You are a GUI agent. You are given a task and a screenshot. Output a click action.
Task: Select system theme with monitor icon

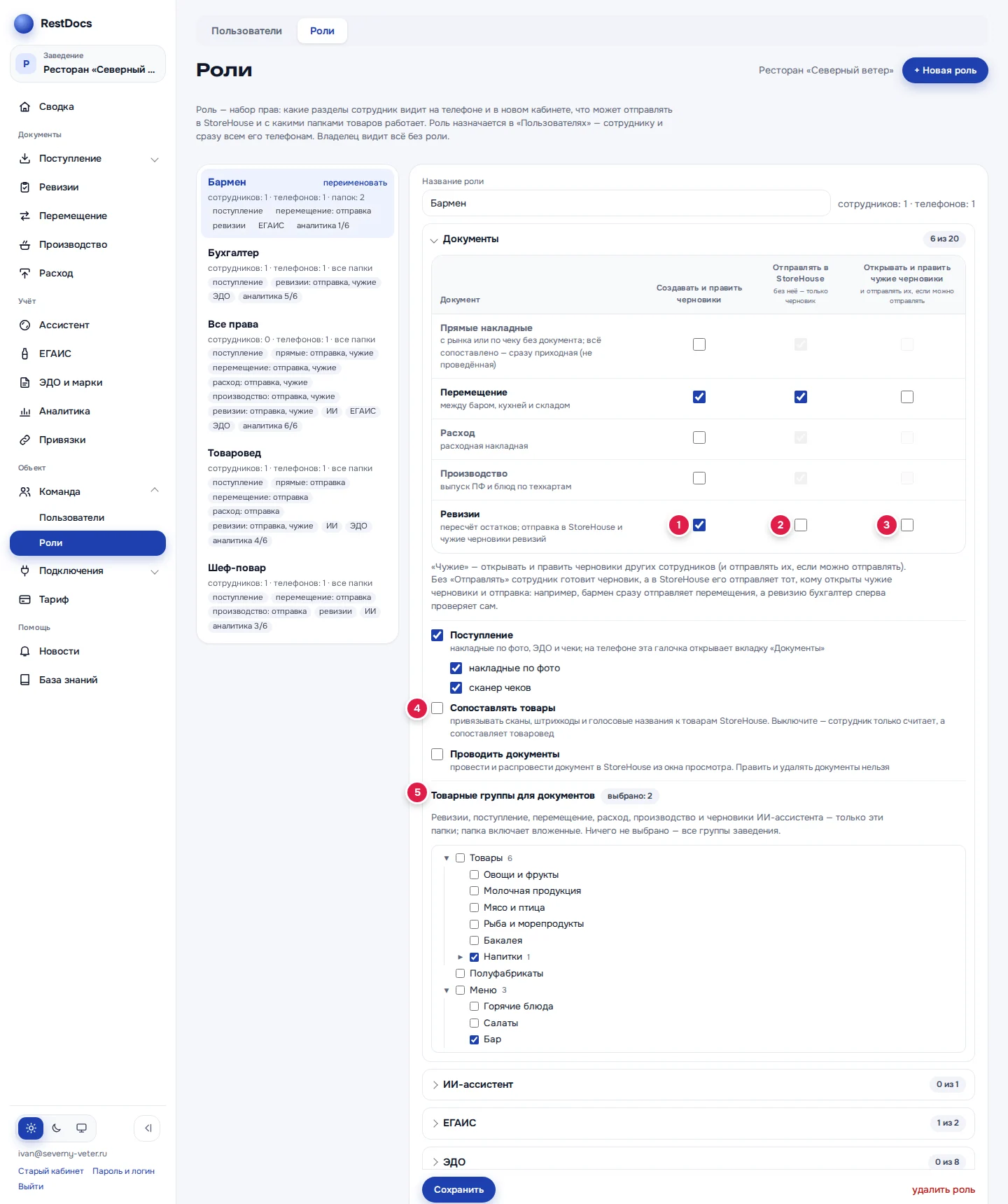coord(82,1128)
